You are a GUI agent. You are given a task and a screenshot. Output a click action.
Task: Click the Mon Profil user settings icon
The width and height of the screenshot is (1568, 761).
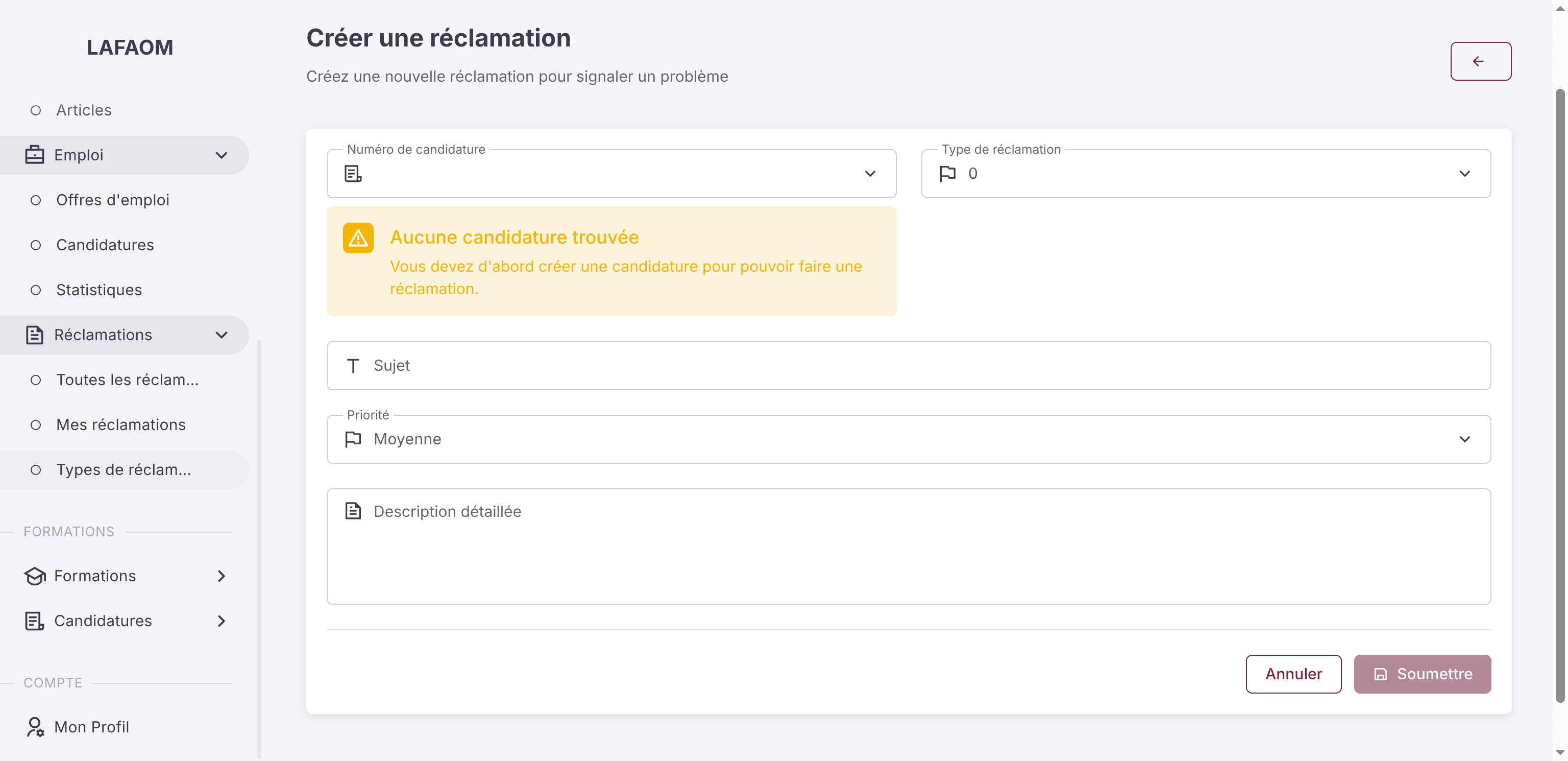point(35,727)
